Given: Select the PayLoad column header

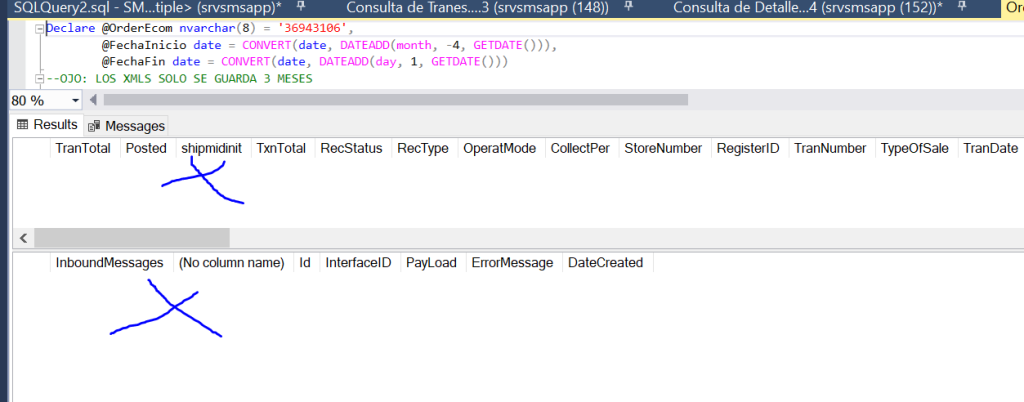Looking at the screenshot, I should pyautogui.click(x=431, y=262).
